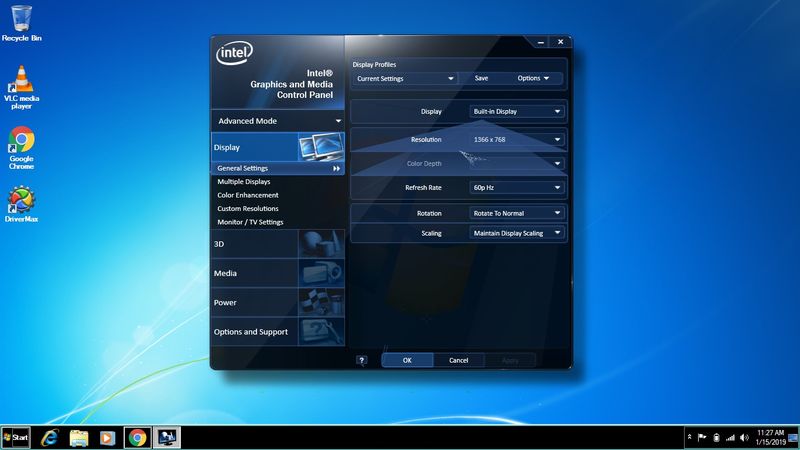Click the Cancel button
The image size is (800, 450).
click(459, 360)
